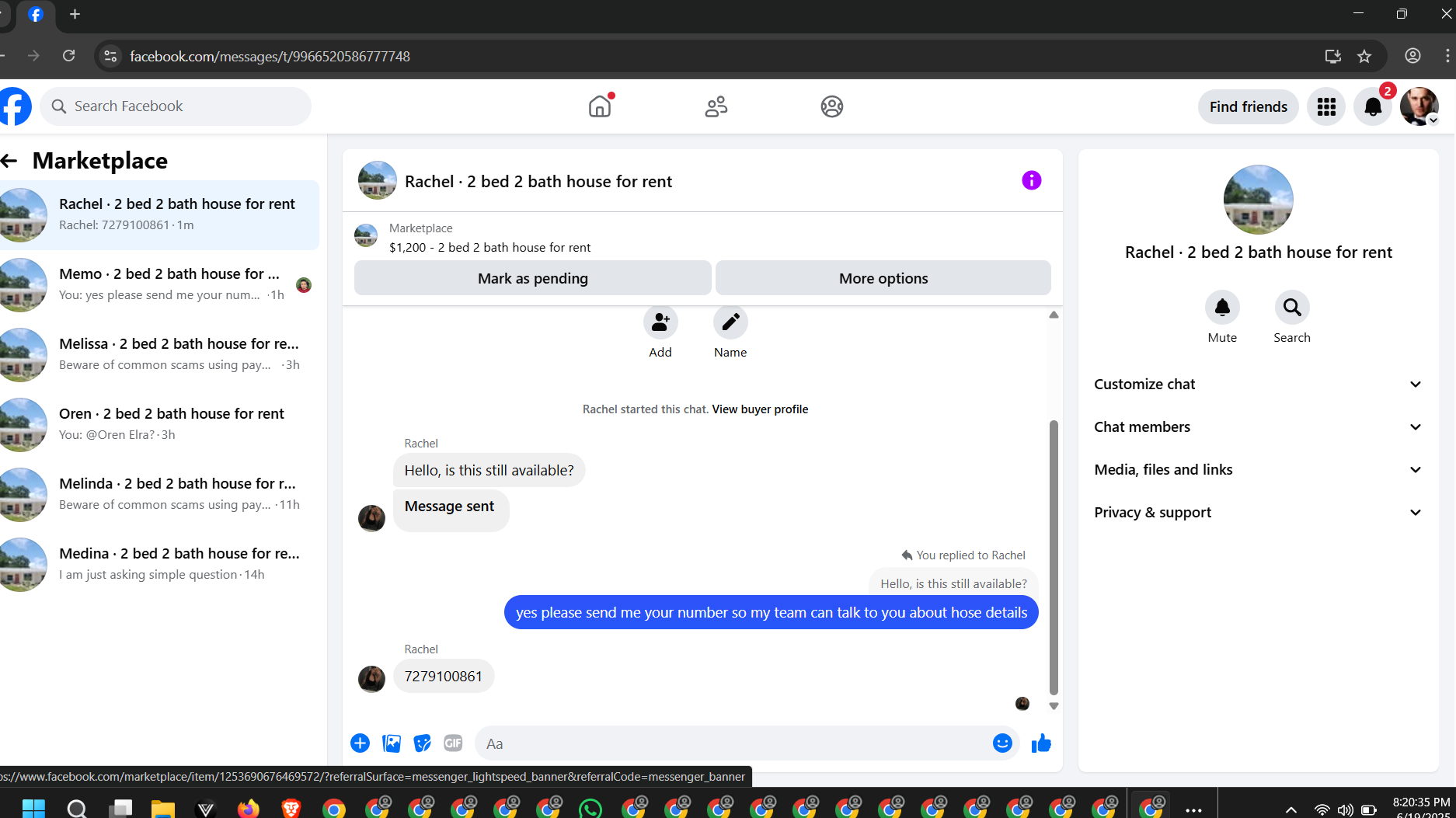Click the Search Facebook field
The height and width of the screenshot is (818, 1456).
[x=176, y=106]
